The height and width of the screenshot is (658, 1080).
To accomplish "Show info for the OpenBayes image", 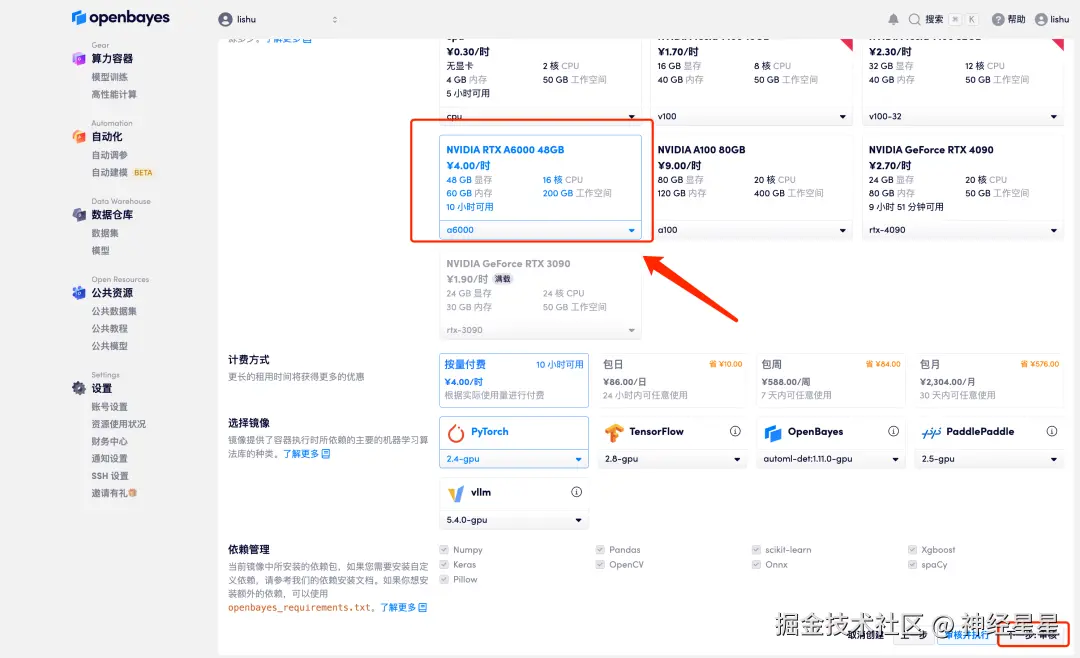I will [x=893, y=431].
